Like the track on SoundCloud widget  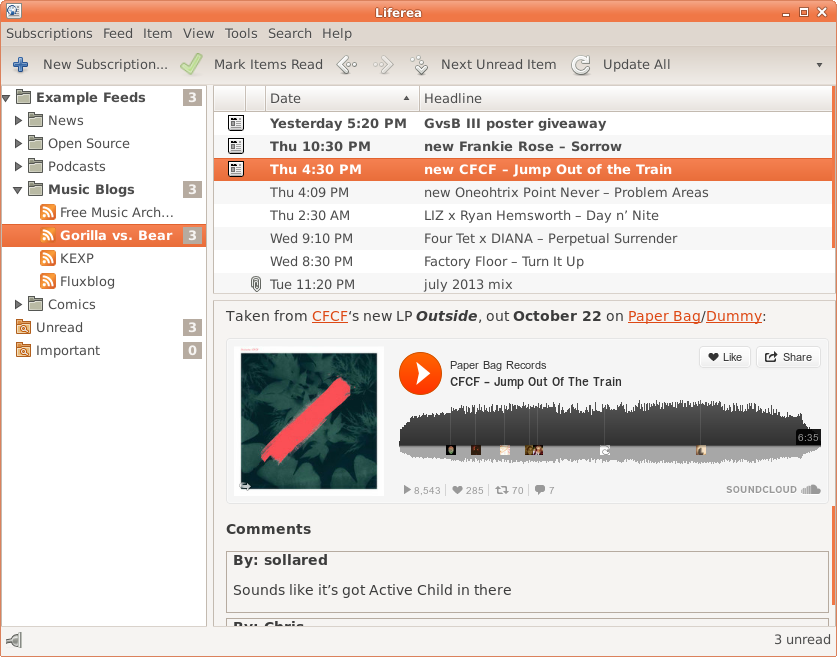725,357
